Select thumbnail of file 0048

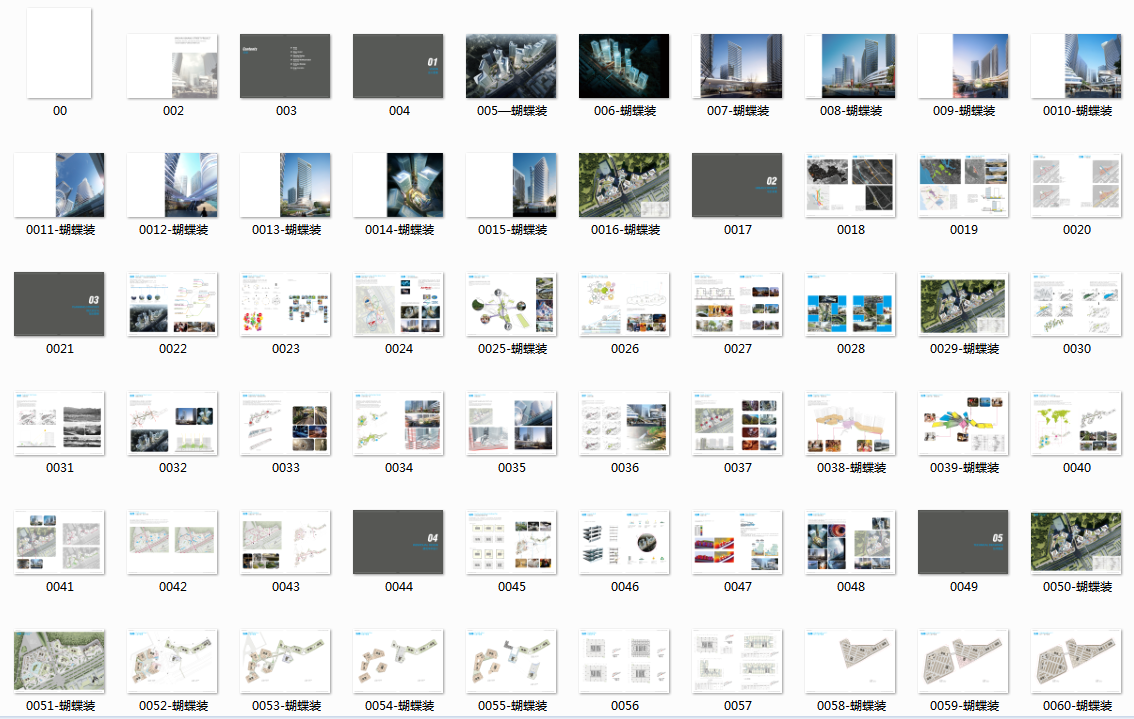point(850,542)
